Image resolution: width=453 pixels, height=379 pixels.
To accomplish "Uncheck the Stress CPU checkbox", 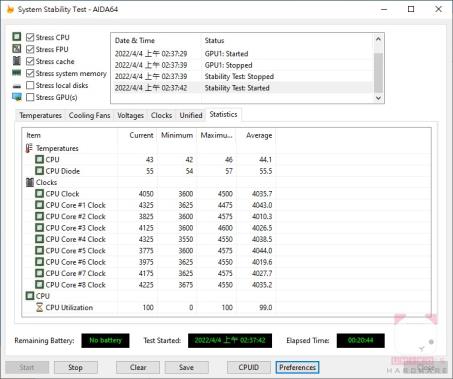I will (30, 37).
